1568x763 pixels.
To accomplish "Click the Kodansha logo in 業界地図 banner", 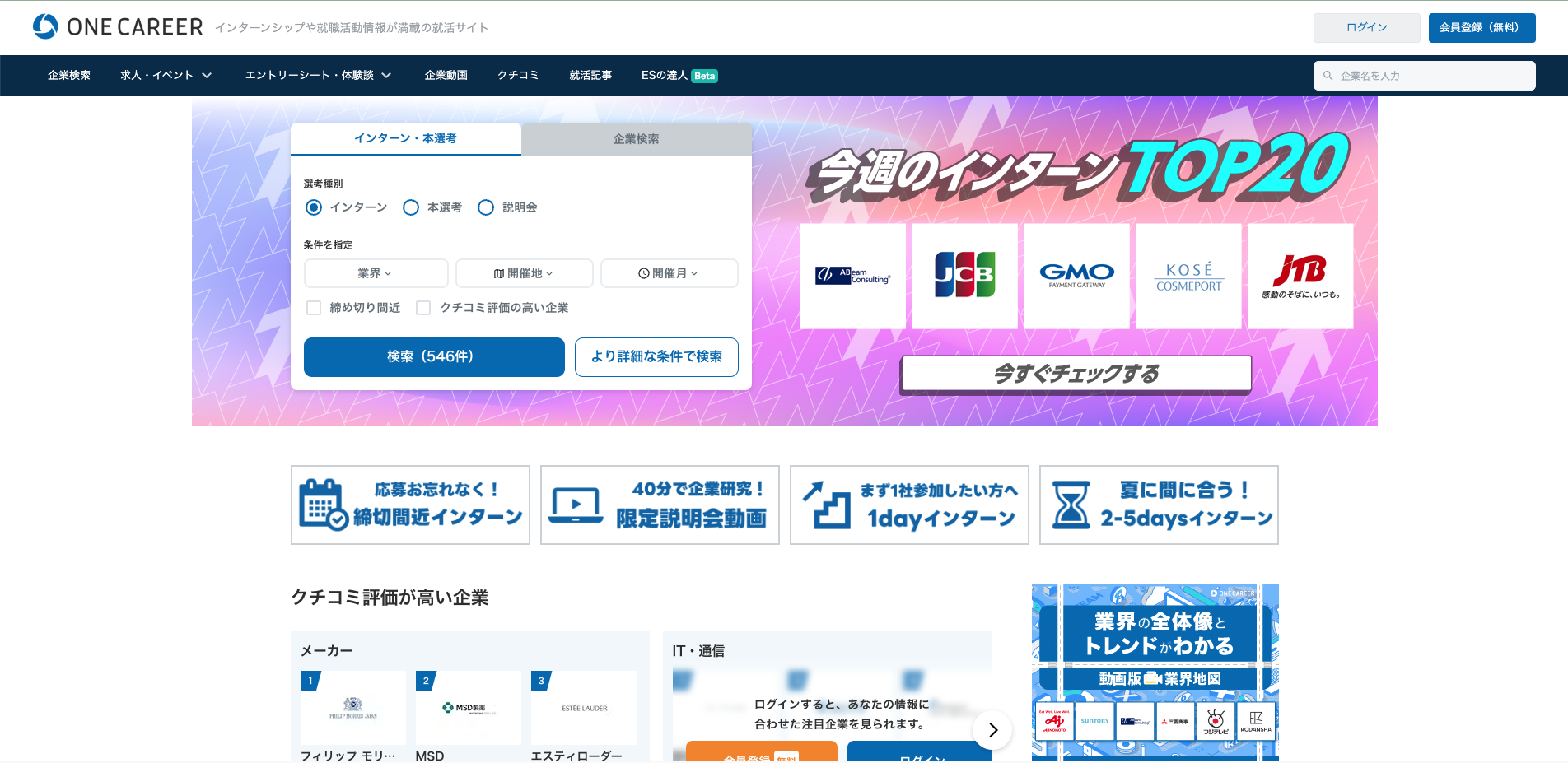I will (1256, 722).
